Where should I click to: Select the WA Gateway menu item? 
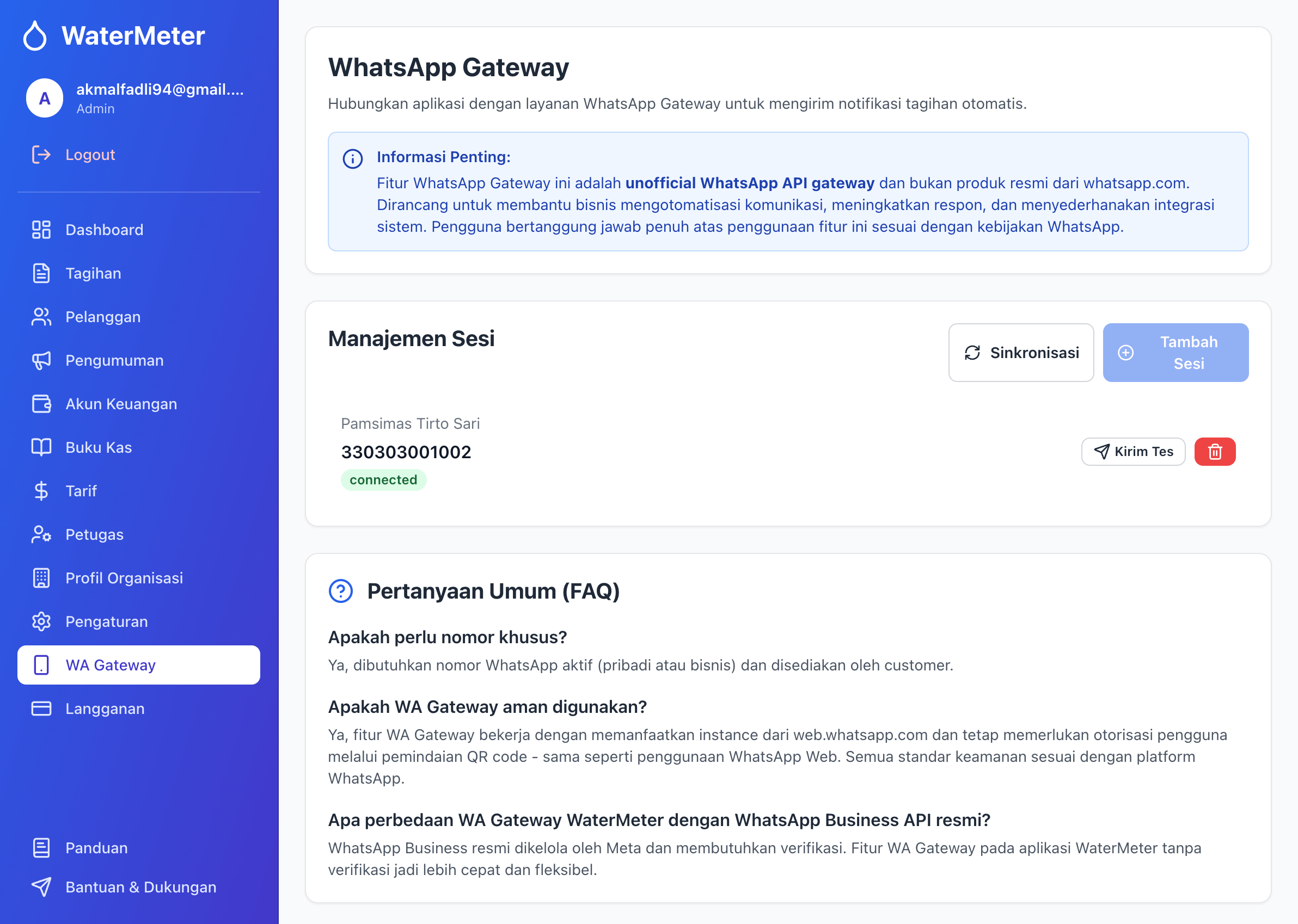138,664
